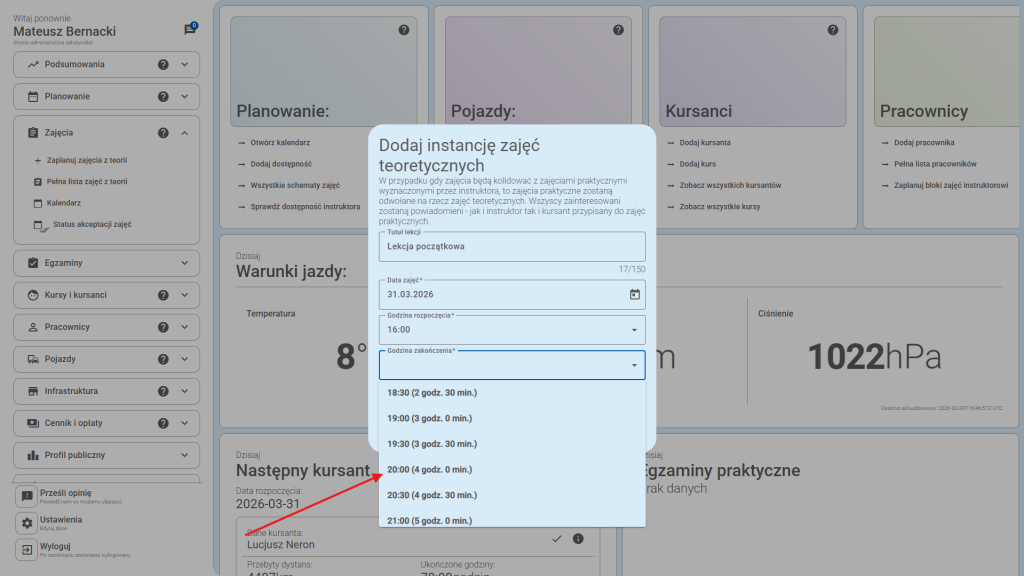Expand the Pojazdy sidebar section

185,359
